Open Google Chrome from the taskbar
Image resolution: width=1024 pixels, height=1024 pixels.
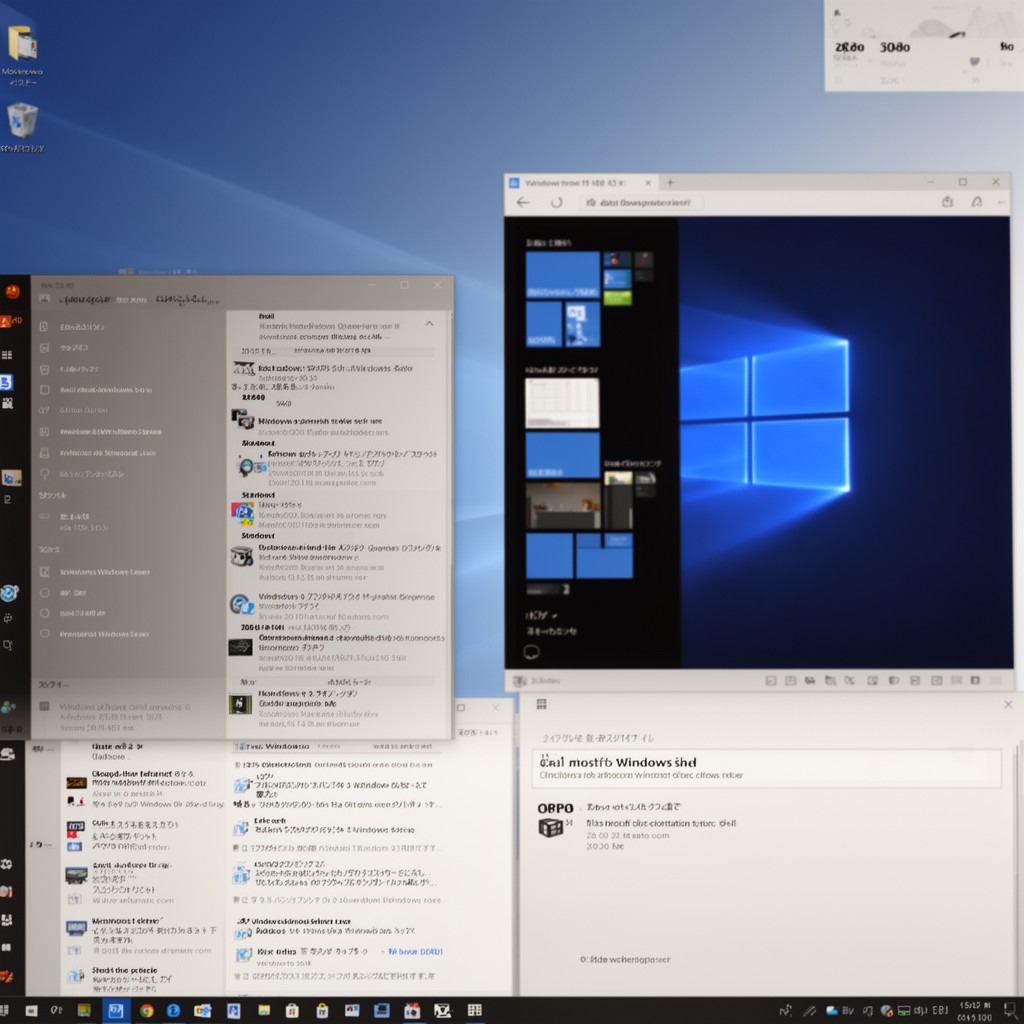point(146,1010)
